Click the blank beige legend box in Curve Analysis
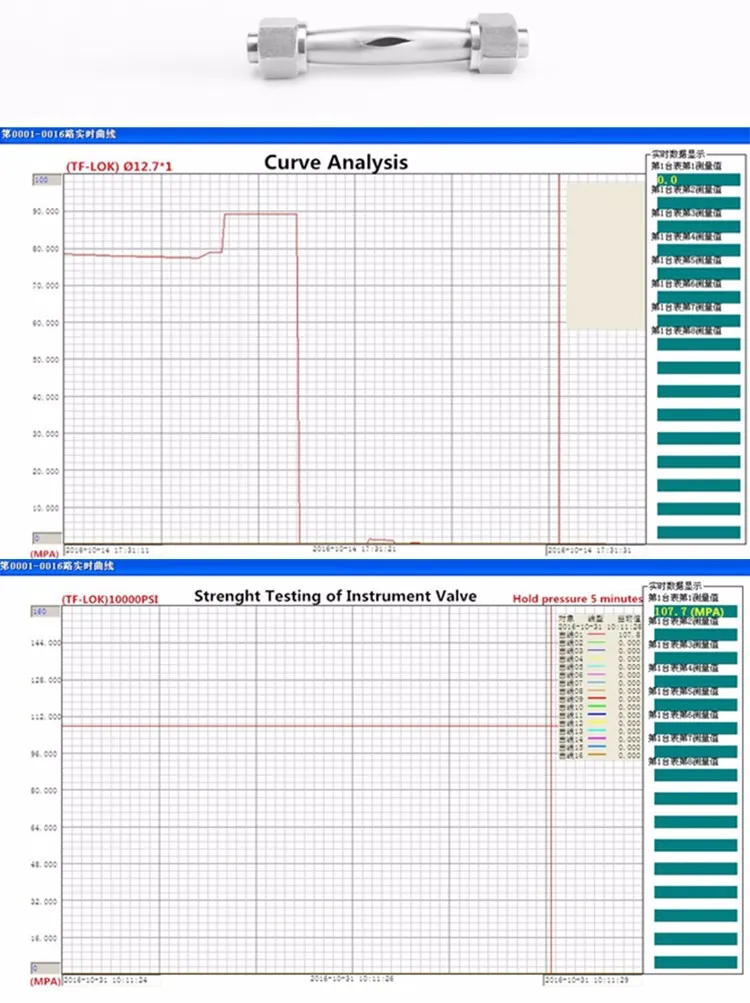This screenshot has width=750, height=1003. (x=604, y=256)
